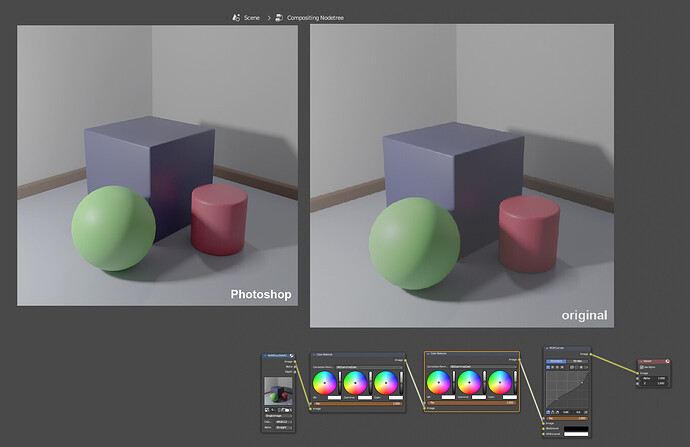The height and width of the screenshot is (447, 690).
Task: Click the Viewer node header icon
Action: (668, 361)
